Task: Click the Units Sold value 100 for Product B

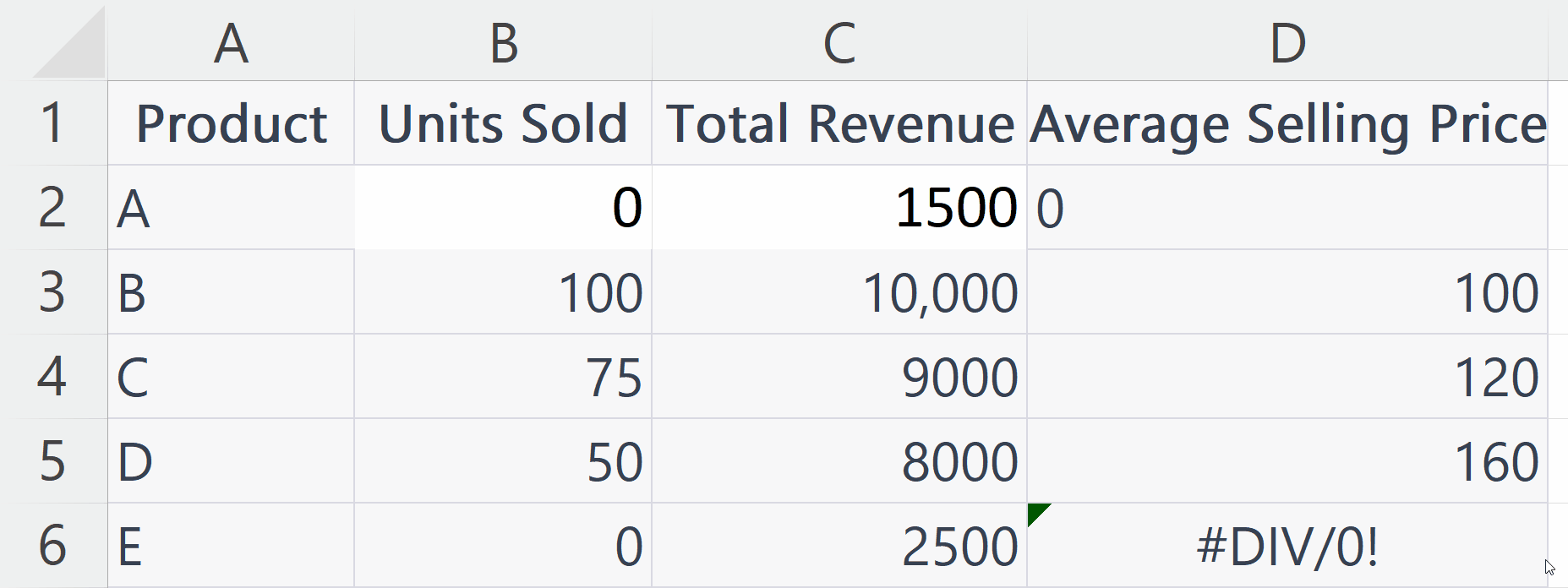Action: coord(503,291)
